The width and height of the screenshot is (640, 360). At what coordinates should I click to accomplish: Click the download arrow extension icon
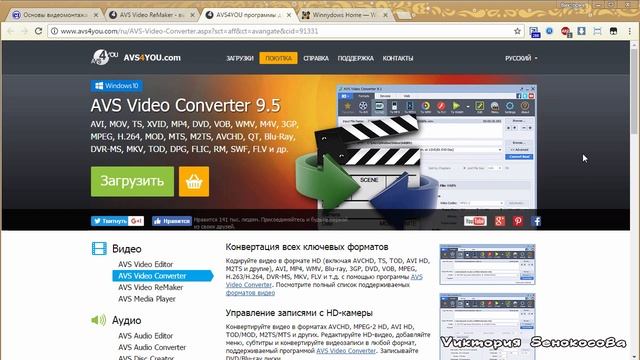click(x=581, y=31)
